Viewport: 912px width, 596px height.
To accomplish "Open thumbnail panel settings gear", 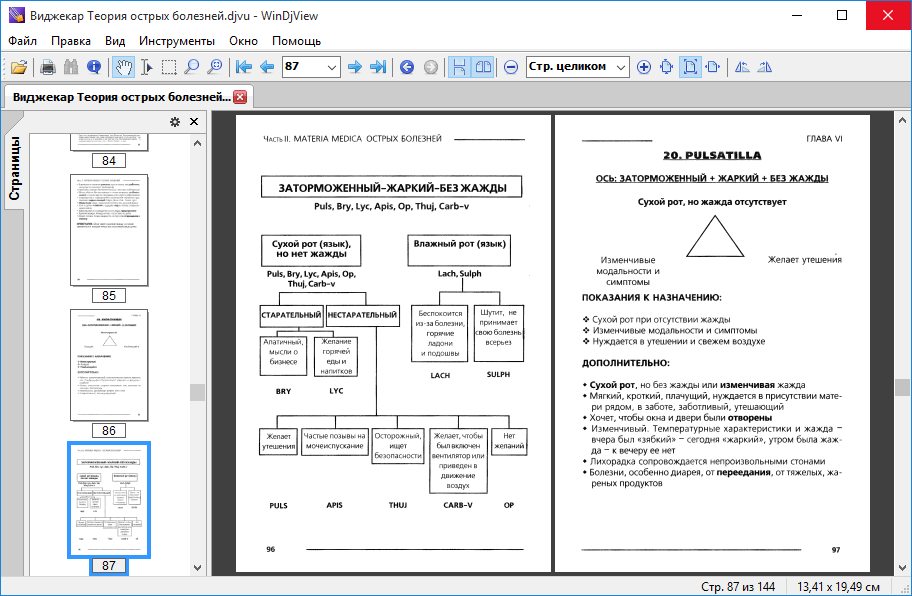I will pos(174,122).
